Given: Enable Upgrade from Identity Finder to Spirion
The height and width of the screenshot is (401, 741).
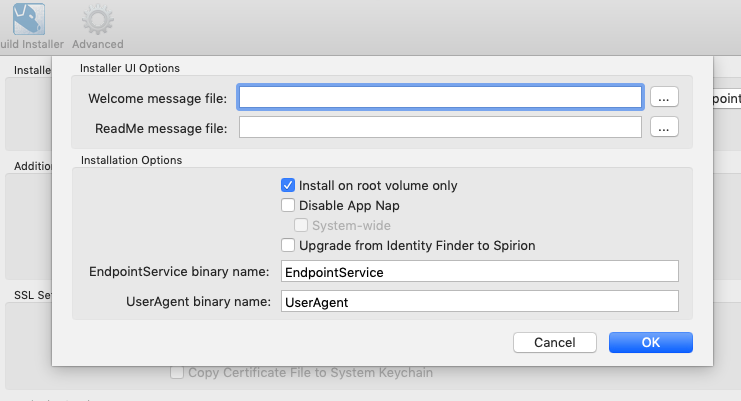Looking at the screenshot, I should click(x=288, y=245).
